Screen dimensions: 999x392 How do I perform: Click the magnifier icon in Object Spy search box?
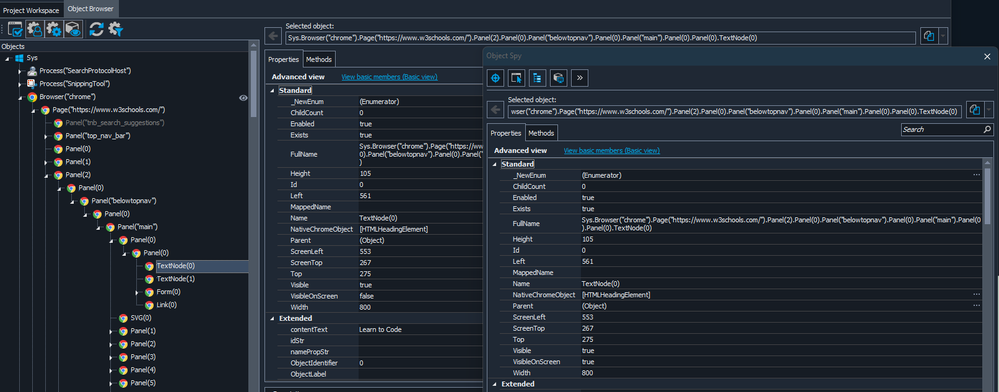(987, 129)
